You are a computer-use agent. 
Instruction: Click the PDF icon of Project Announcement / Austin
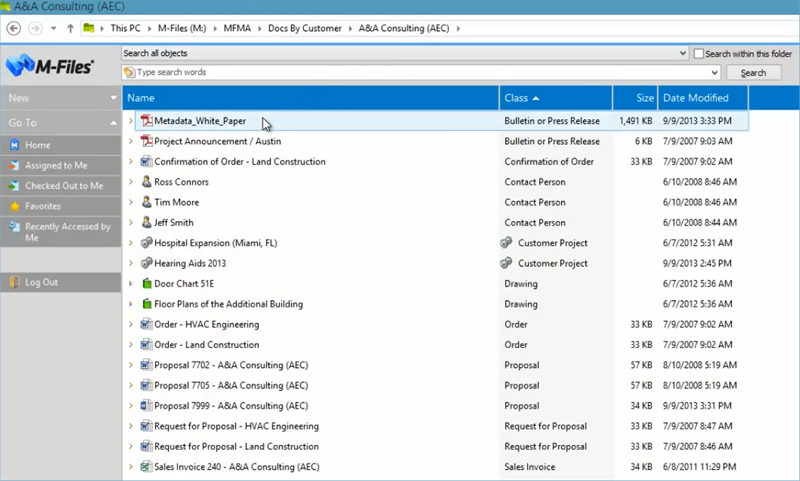point(146,141)
